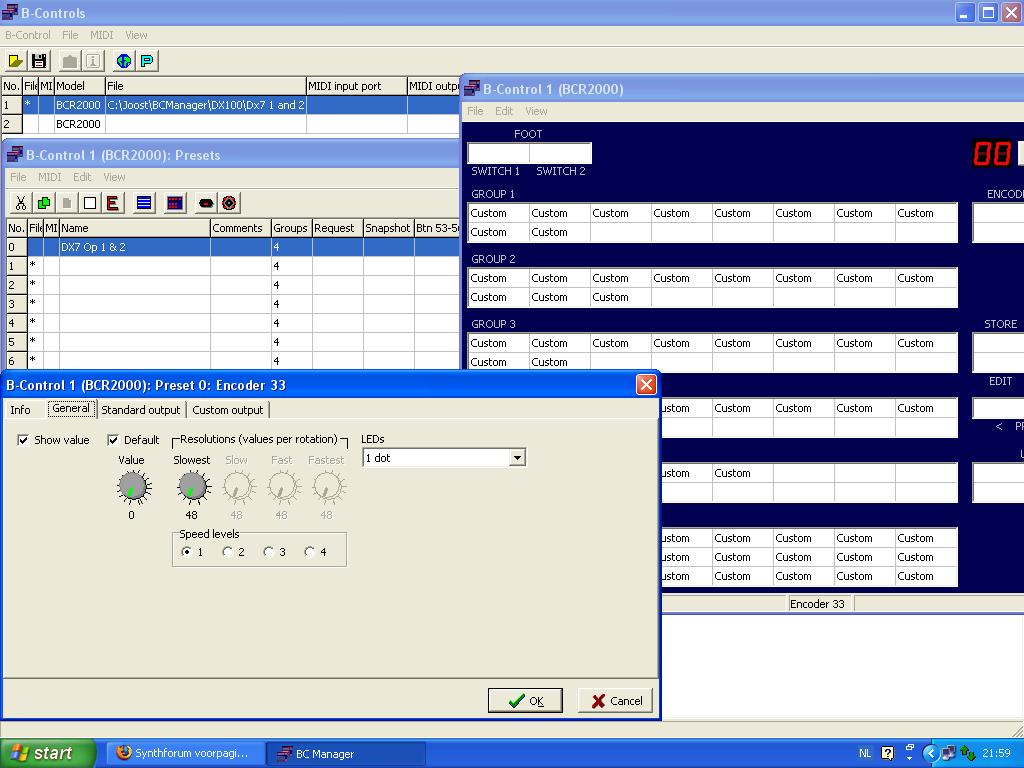Select the 'DX7 Op 1 & 2' preset row

tap(232, 247)
